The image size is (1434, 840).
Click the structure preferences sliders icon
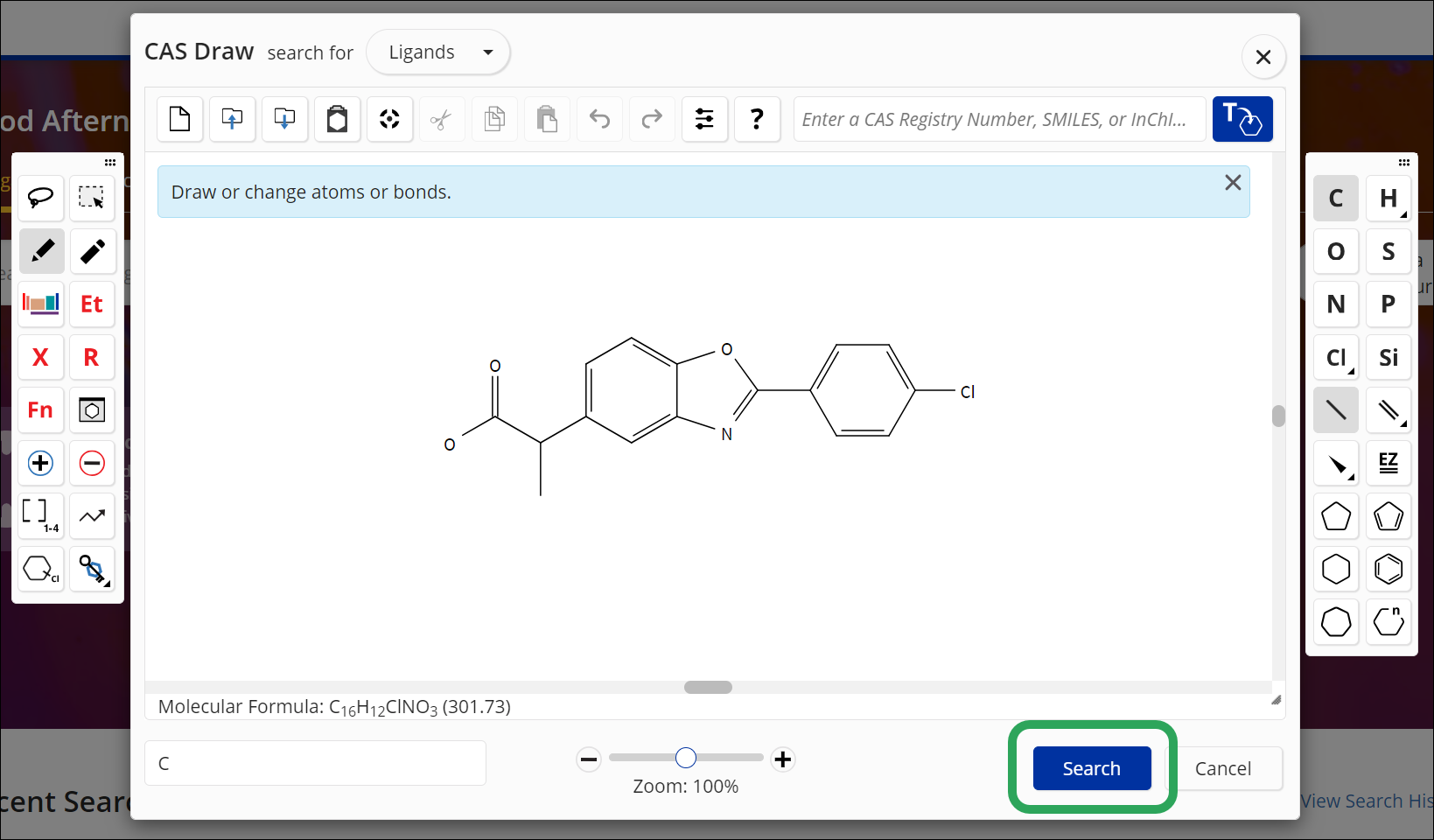pyautogui.click(x=704, y=119)
